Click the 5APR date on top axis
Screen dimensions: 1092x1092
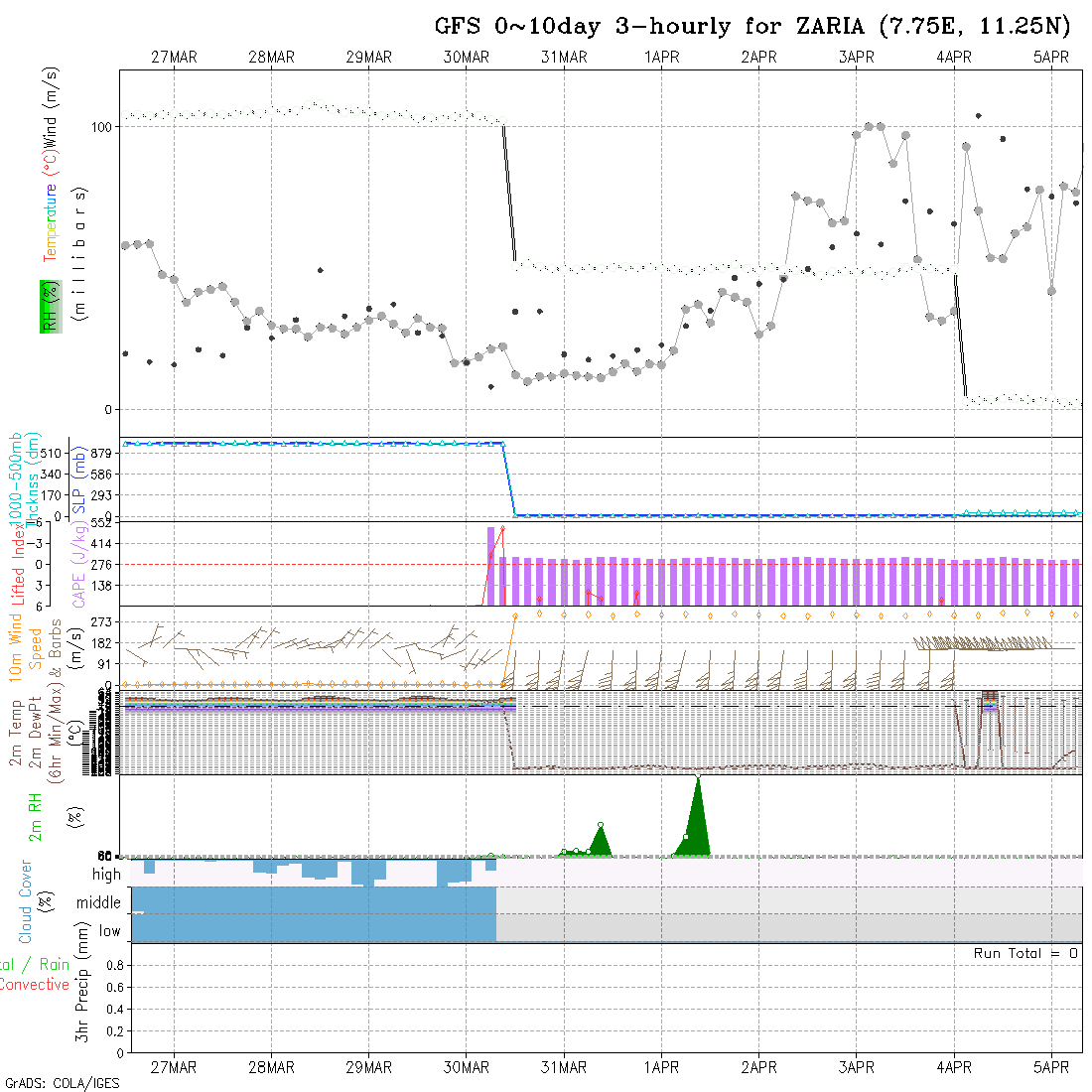[1051, 58]
